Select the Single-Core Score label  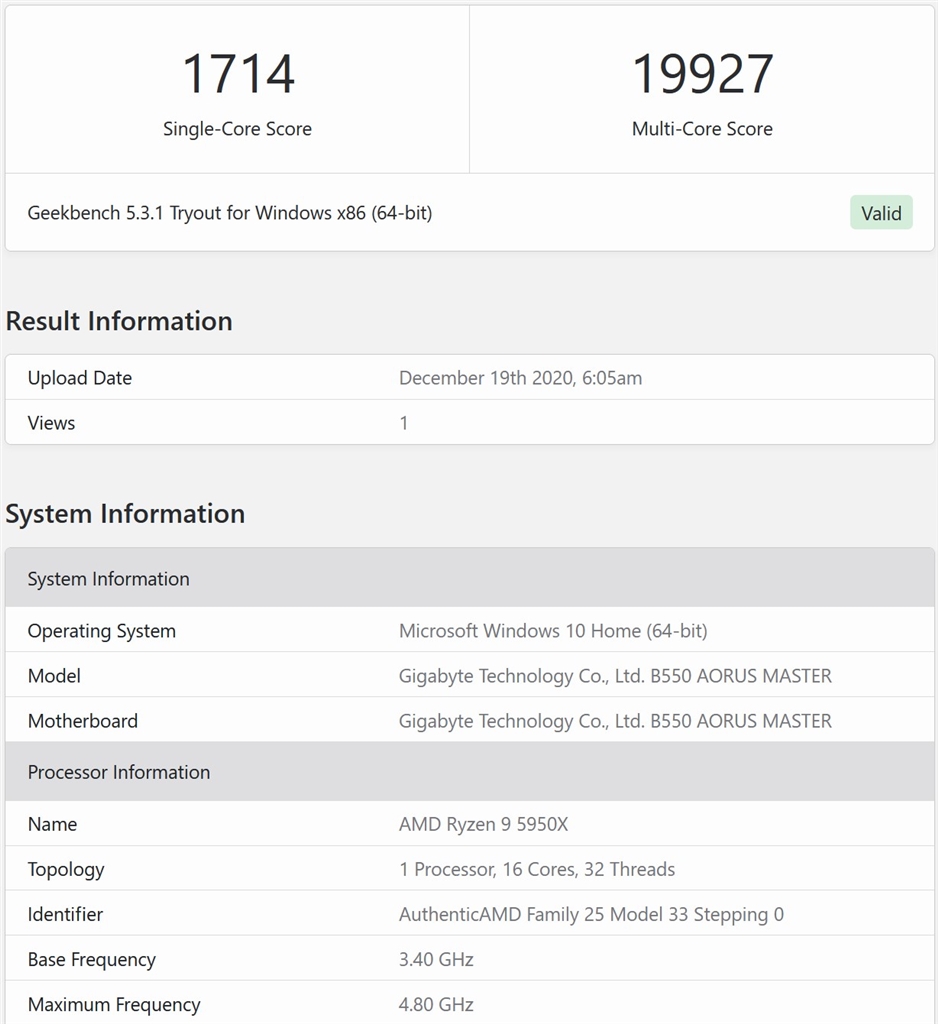pos(237,129)
